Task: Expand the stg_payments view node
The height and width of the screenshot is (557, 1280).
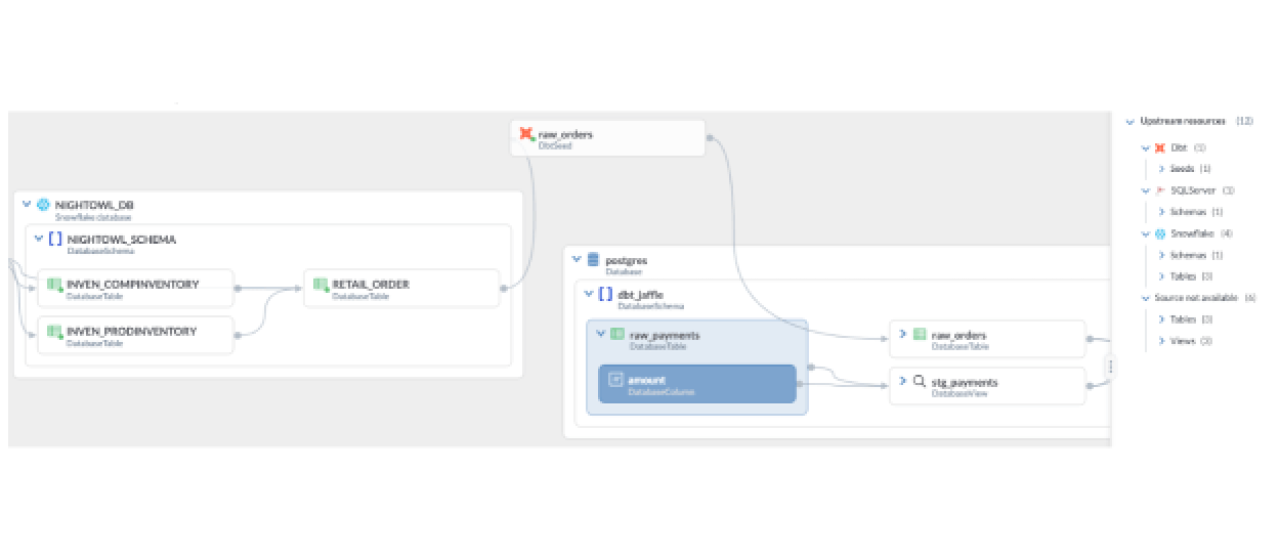Action: tap(903, 382)
